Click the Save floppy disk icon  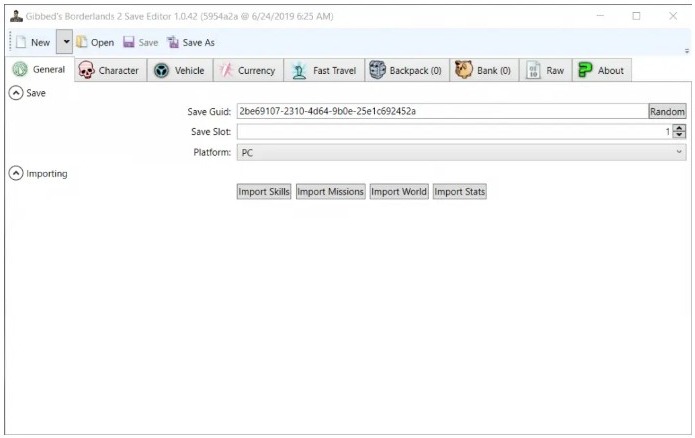[x=129, y=43]
